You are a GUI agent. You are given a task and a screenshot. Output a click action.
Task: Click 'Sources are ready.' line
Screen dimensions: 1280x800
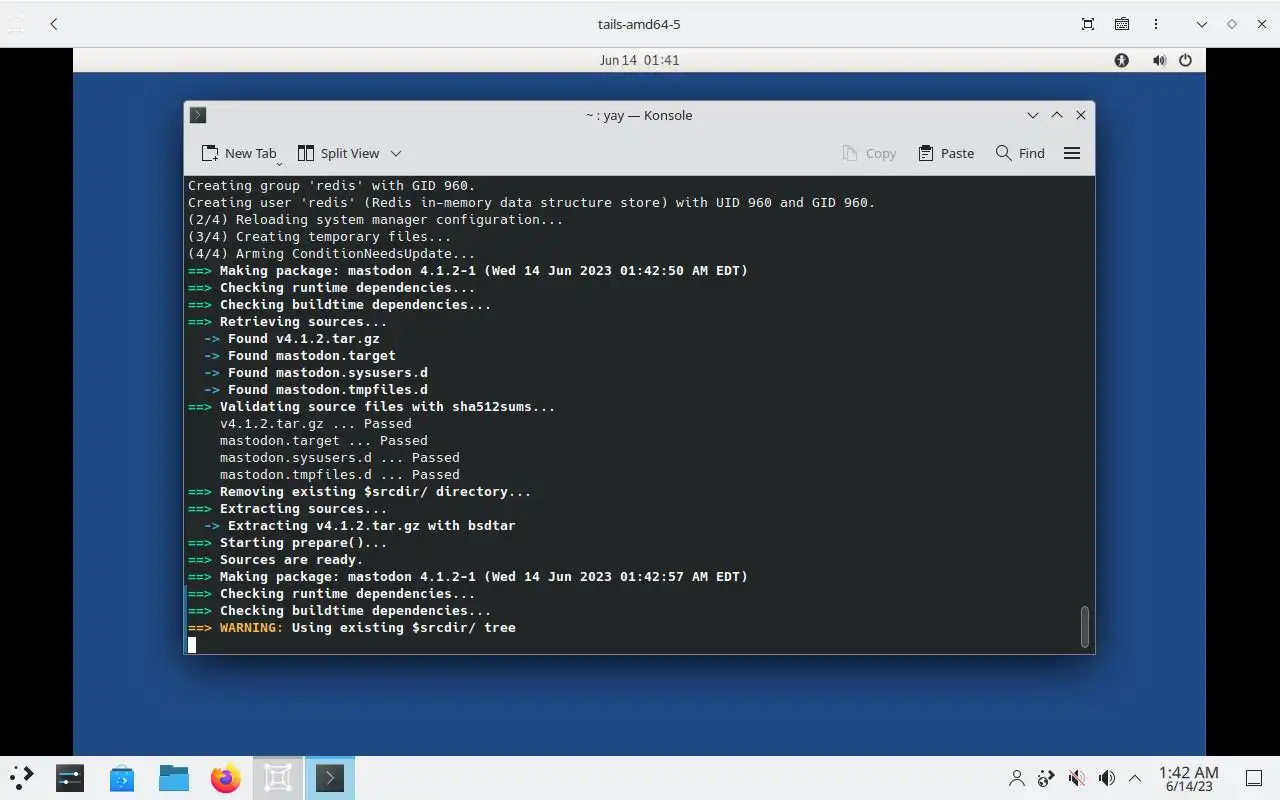click(276, 560)
